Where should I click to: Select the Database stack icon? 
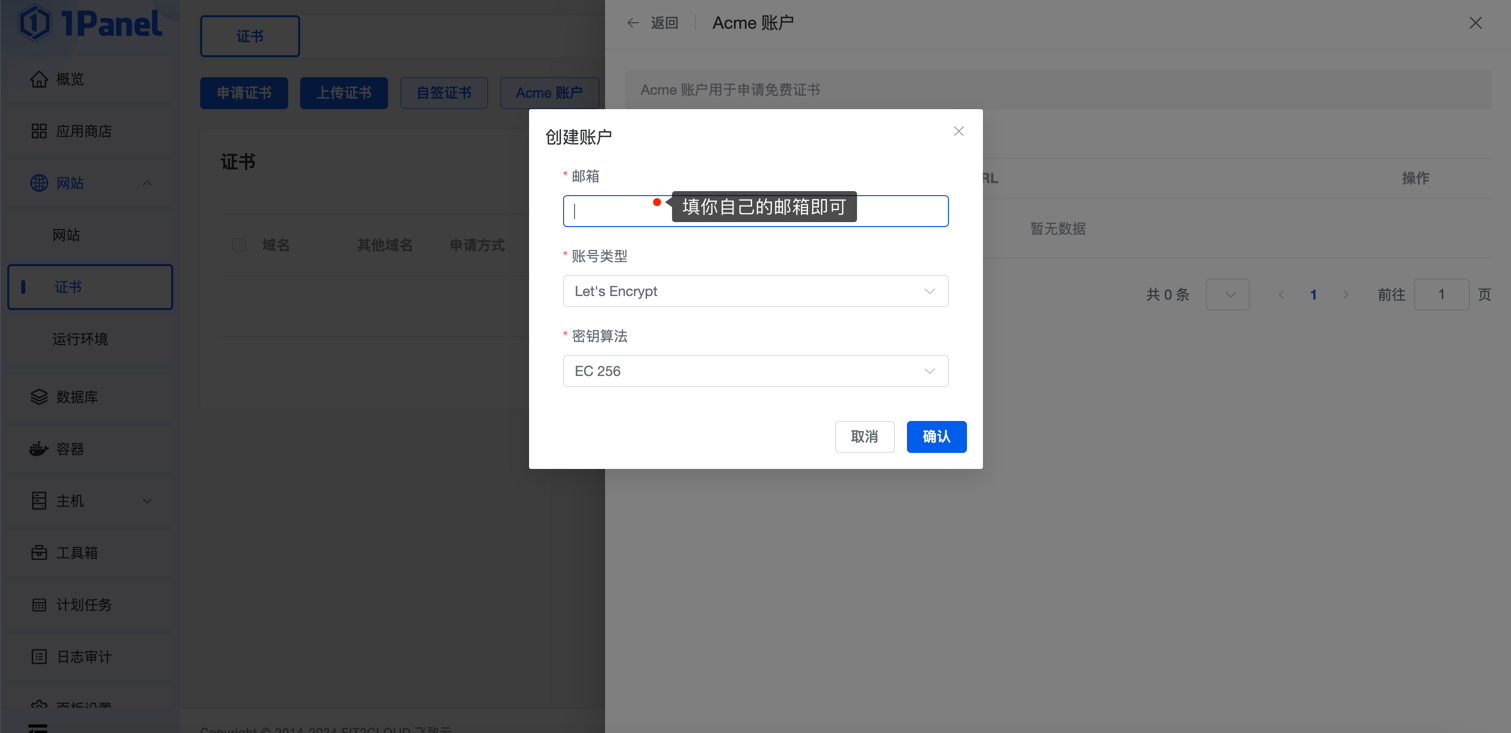click(39, 397)
